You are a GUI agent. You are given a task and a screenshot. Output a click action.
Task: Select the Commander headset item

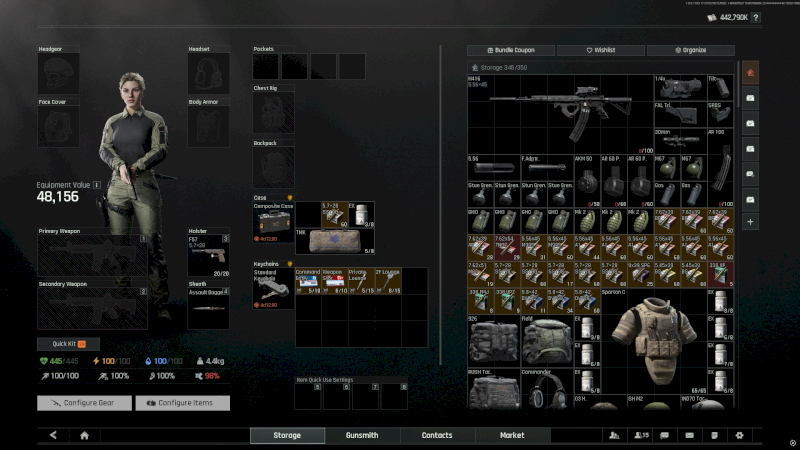coord(546,389)
